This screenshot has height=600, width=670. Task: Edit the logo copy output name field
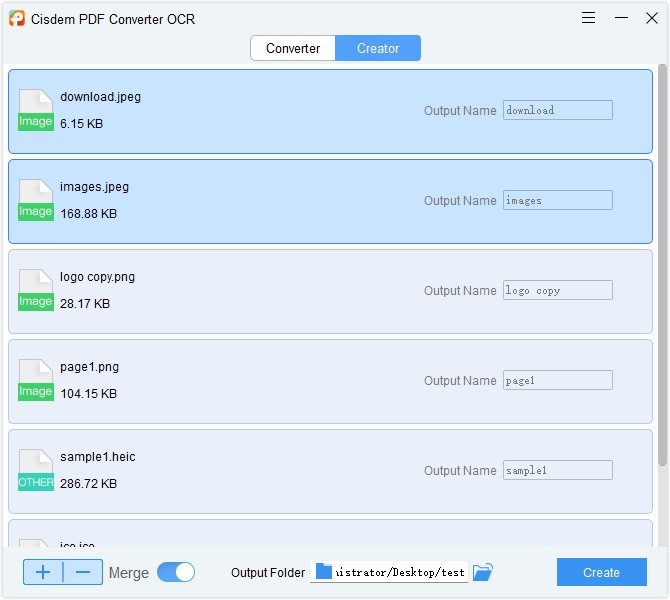557,290
